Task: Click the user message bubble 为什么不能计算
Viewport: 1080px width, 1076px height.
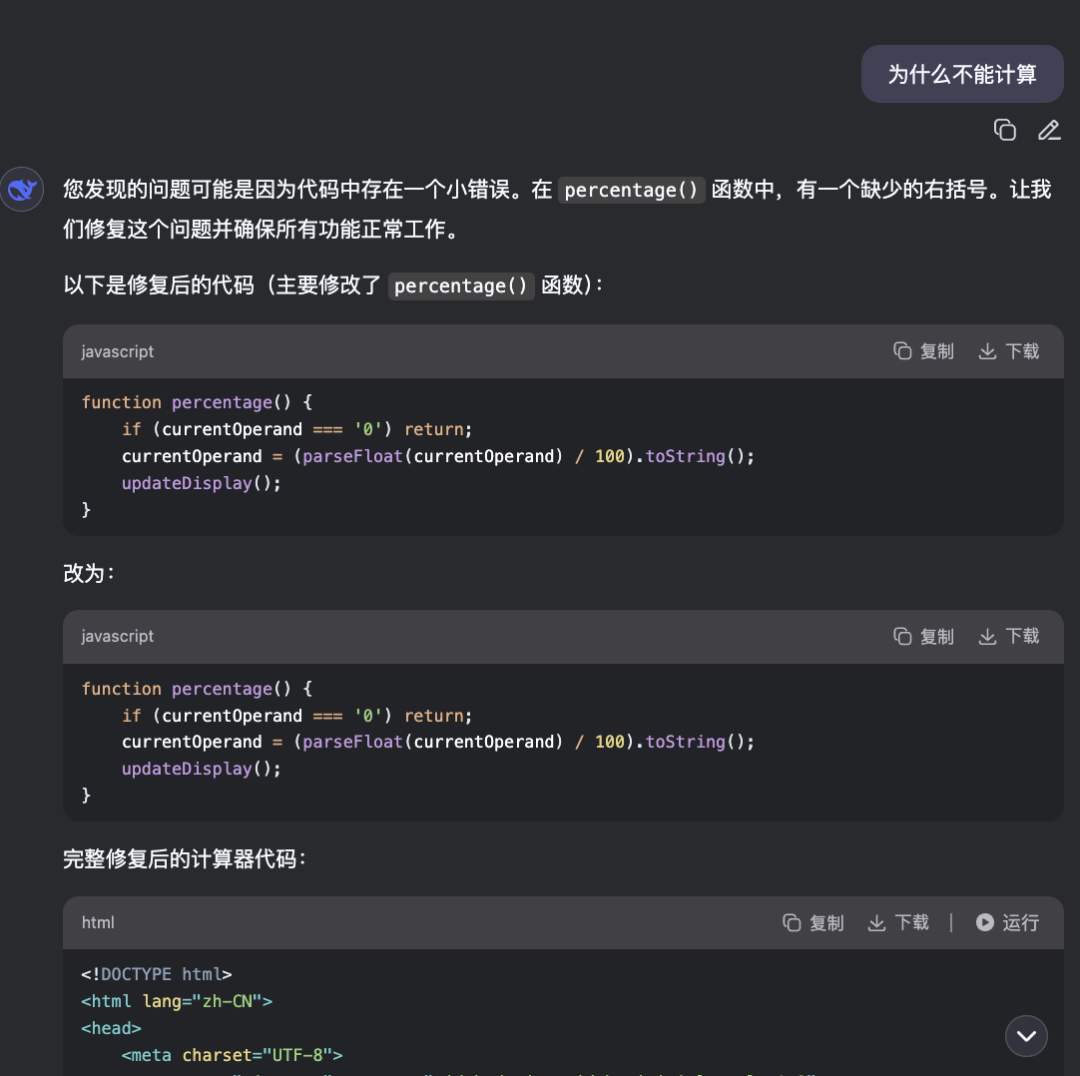Action: pyautogui.click(x=962, y=74)
